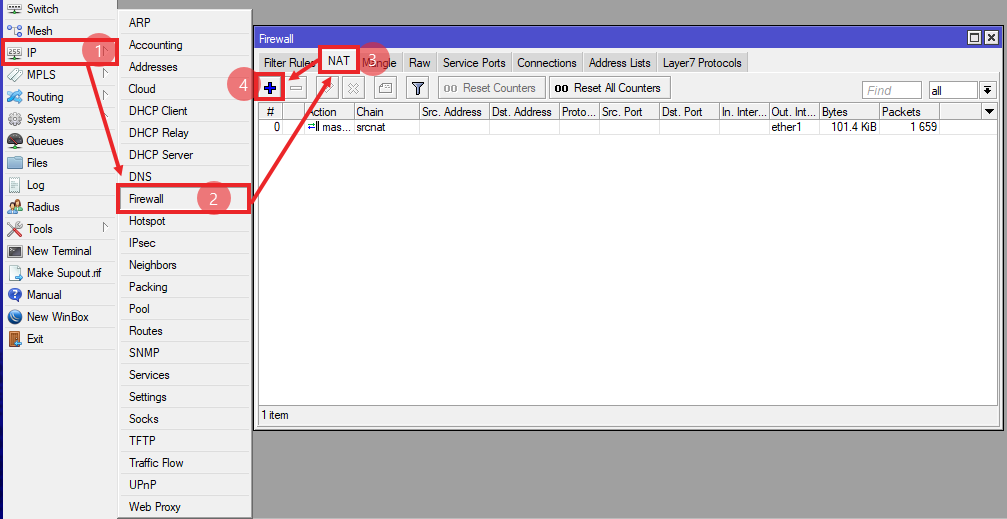Click the Comment note icon

pos(385,88)
